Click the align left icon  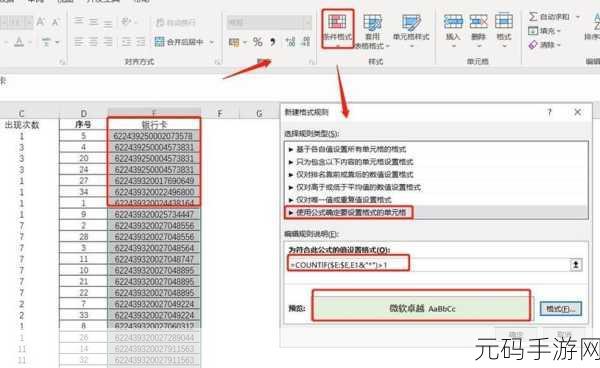click(79, 41)
